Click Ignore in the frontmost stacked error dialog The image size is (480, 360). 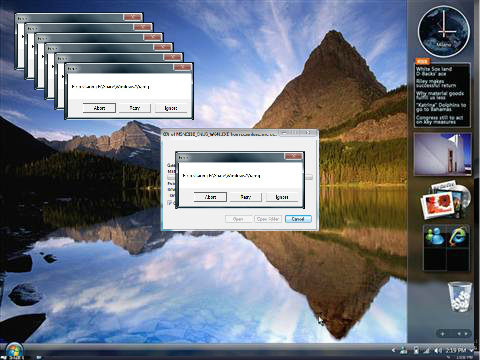pyautogui.click(x=171, y=108)
